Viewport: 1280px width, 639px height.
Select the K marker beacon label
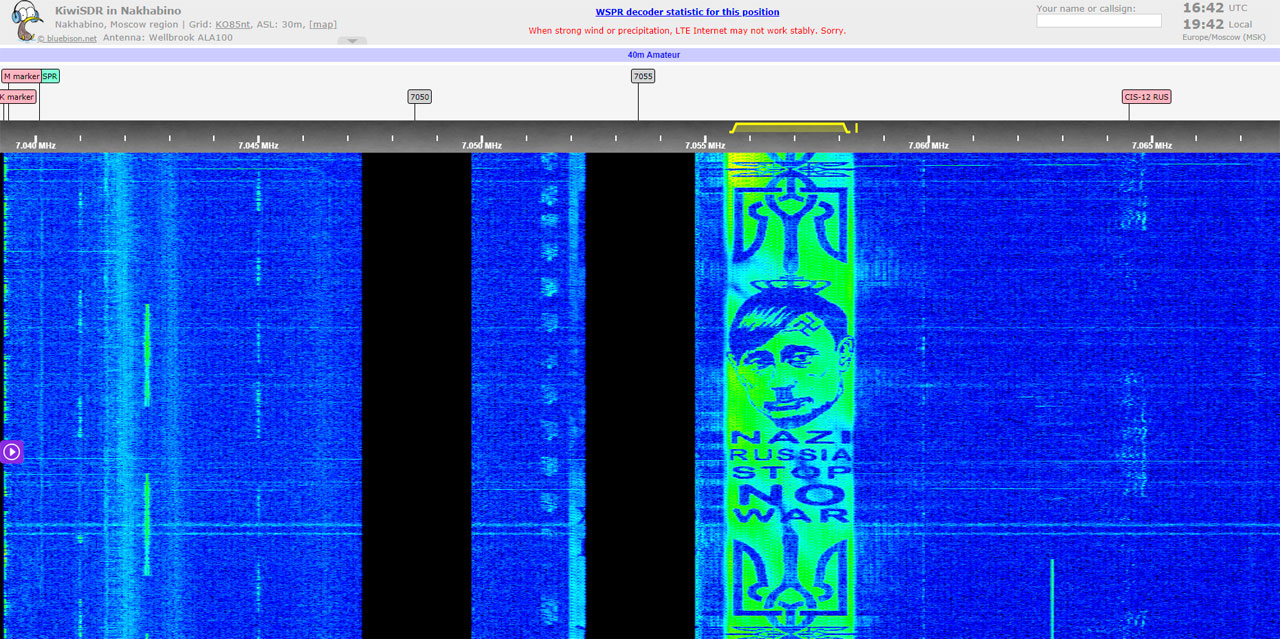(17, 97)
